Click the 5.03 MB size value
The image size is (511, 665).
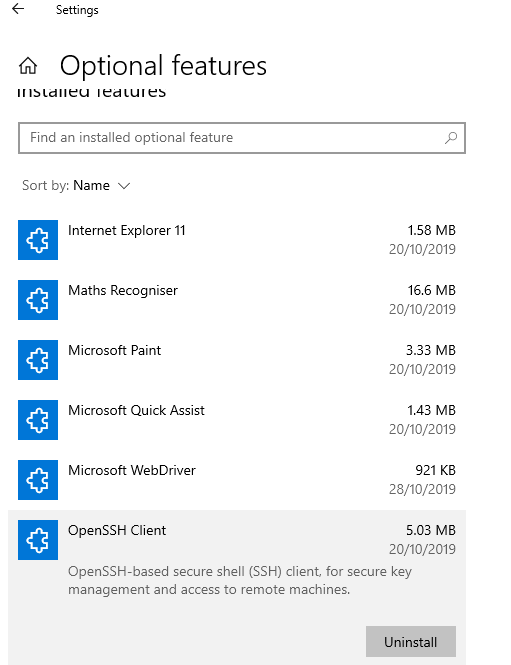[x=430, y=531]
